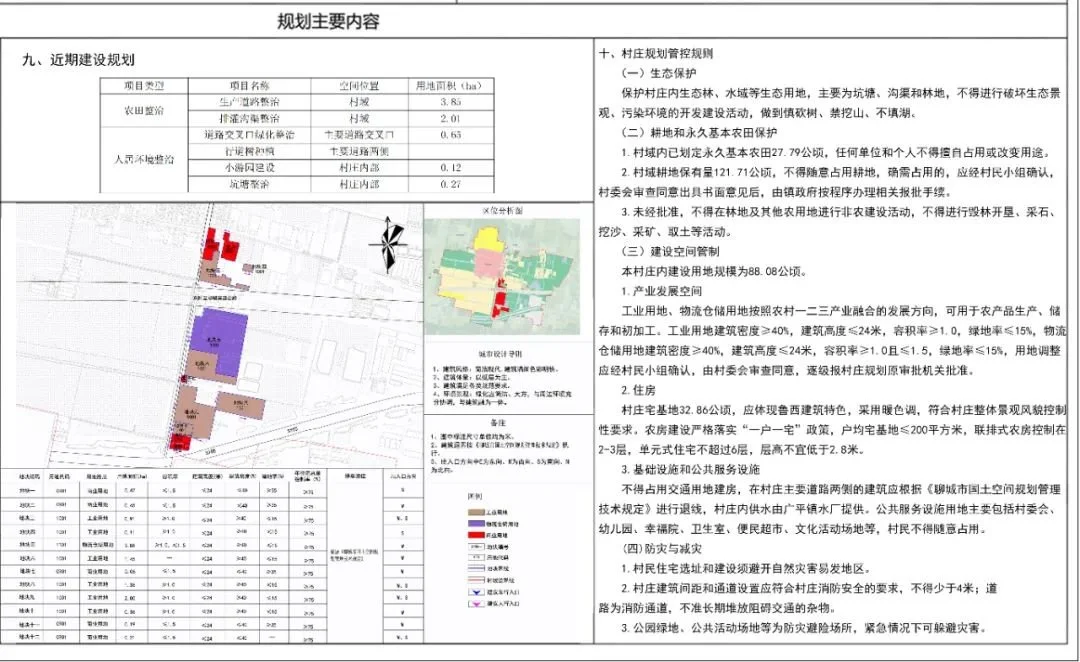
Task: Click the item heading '3.基础设施和公共服务设施'
Action: [690, 470]
